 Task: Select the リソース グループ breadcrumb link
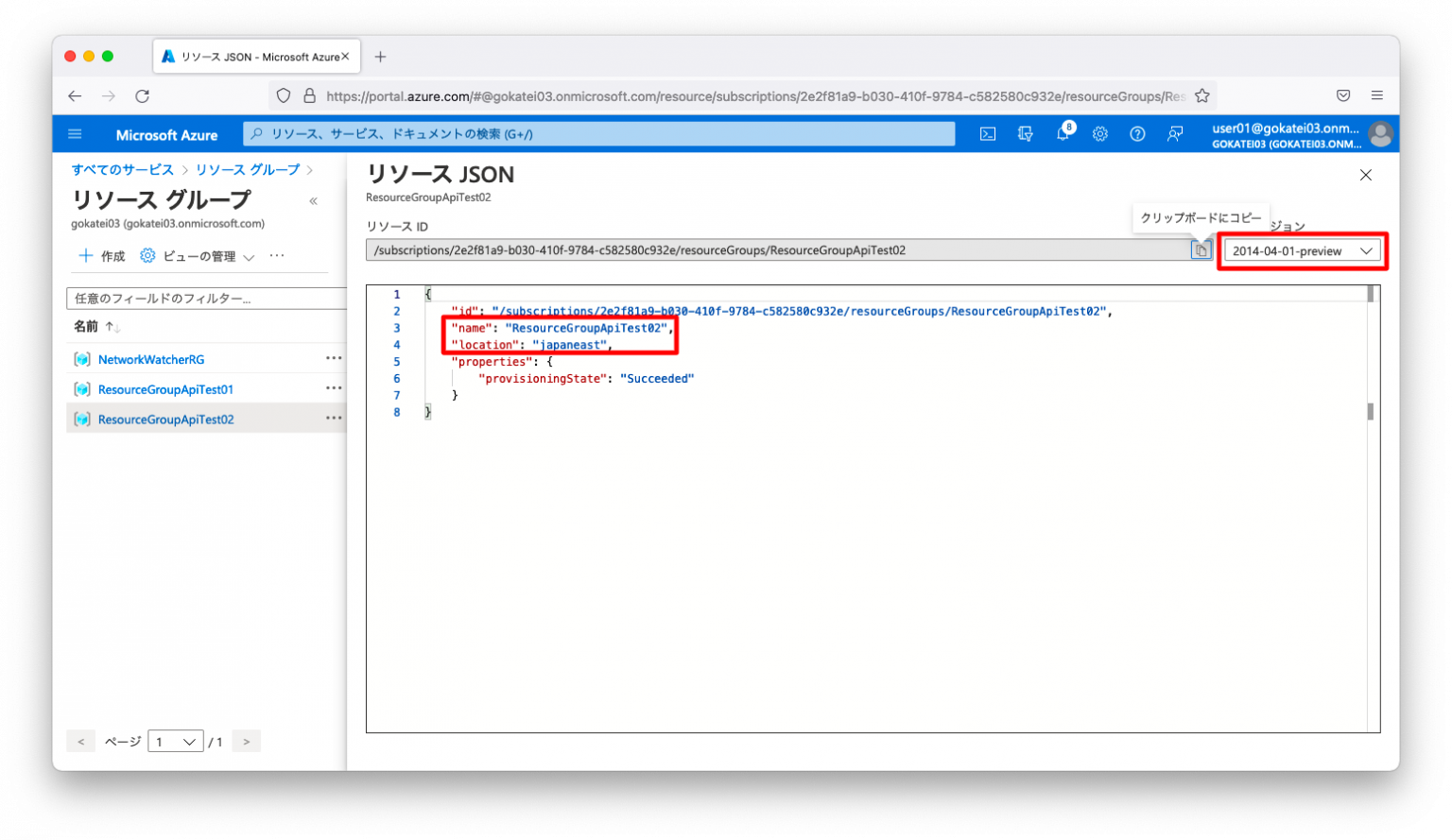pyautogui.click(x=248, y=169)
